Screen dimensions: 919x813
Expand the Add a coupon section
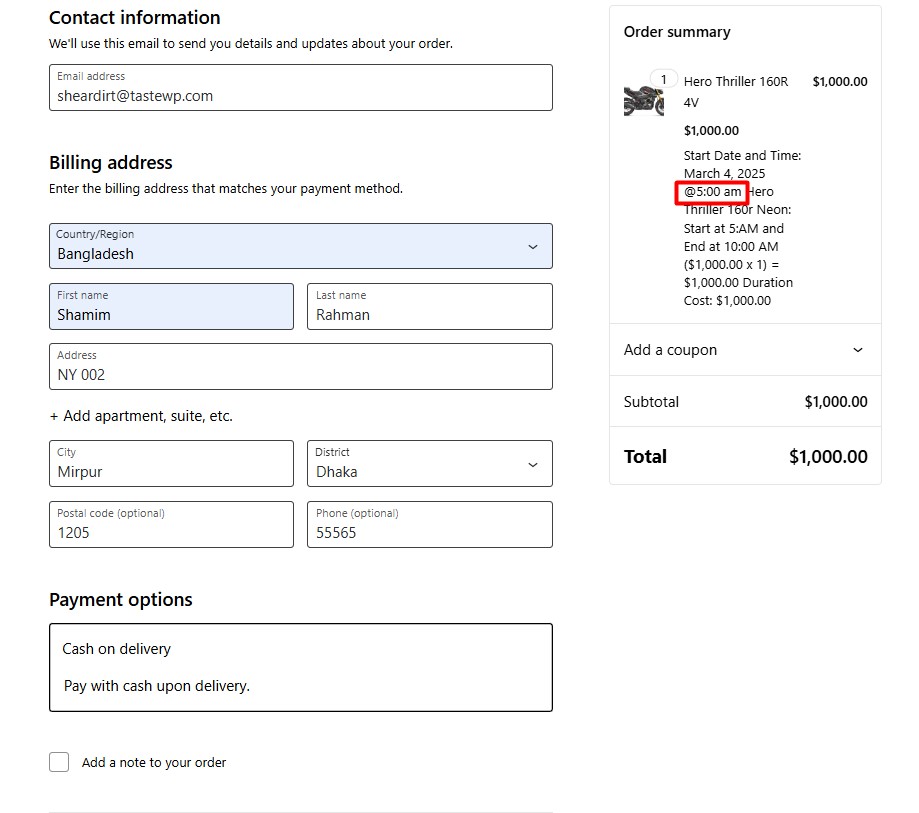coord(745,350)
